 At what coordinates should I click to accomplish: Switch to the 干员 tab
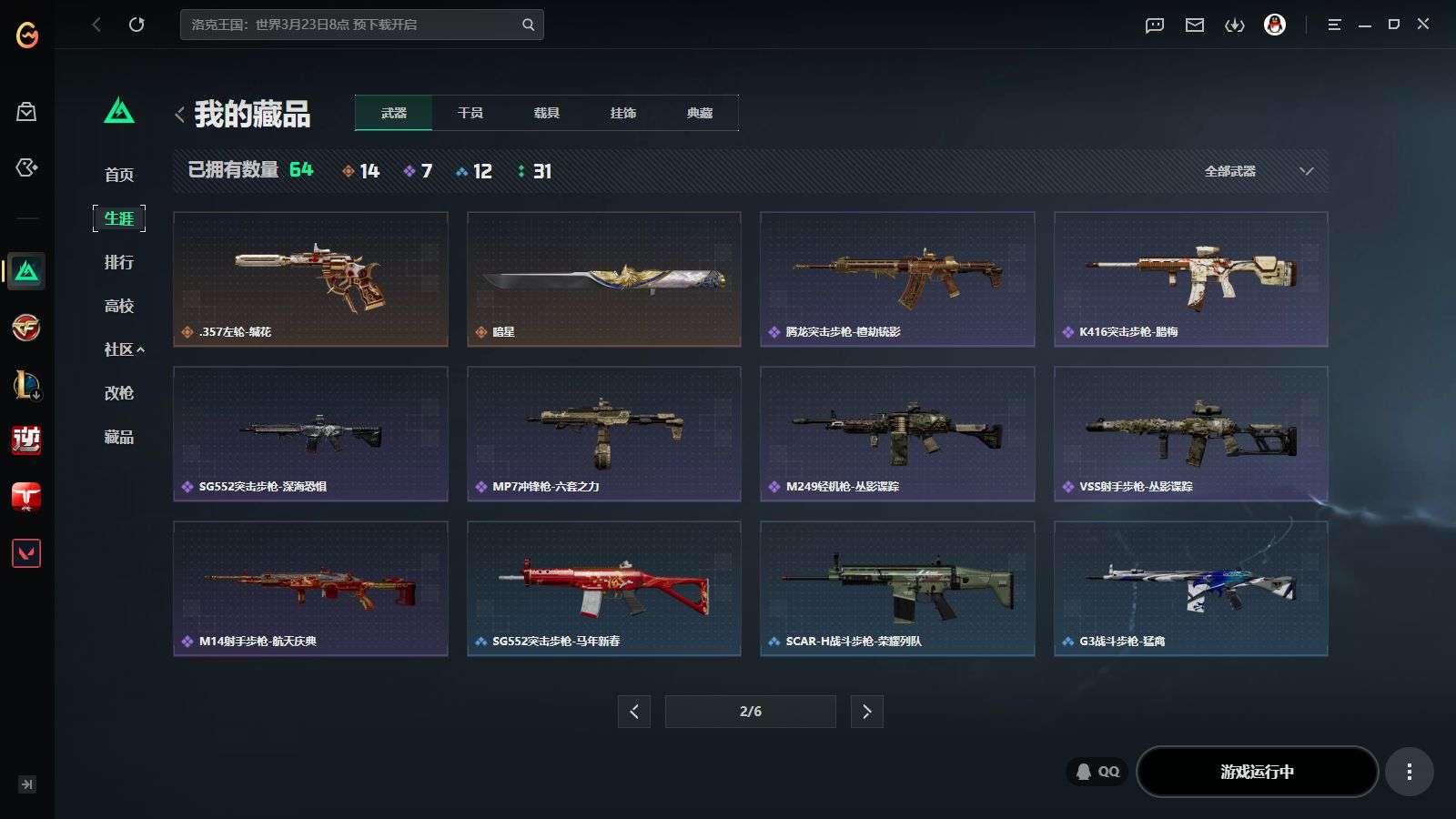coord(470,113)
